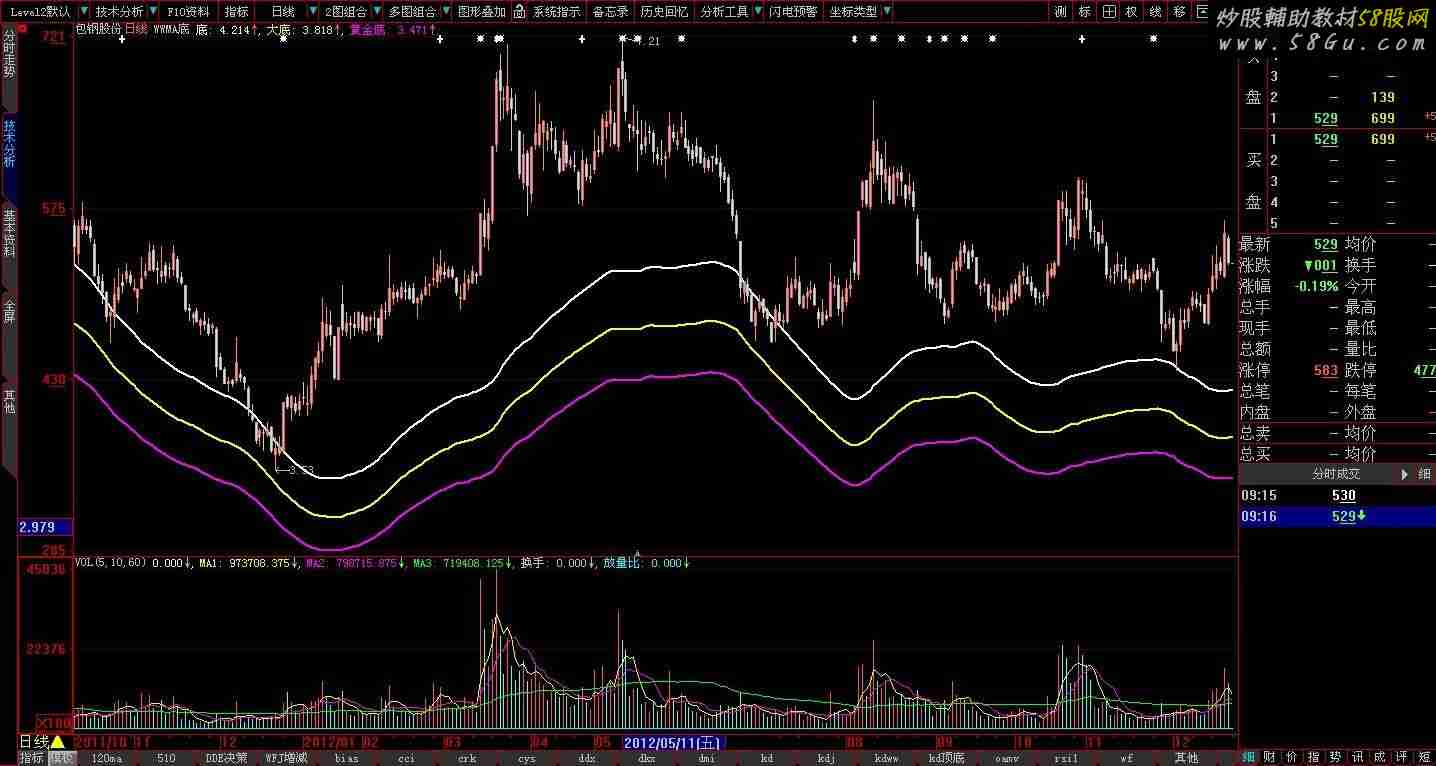
Task: Open the 历史回忆 toolbar button
Action: [664, 12]
